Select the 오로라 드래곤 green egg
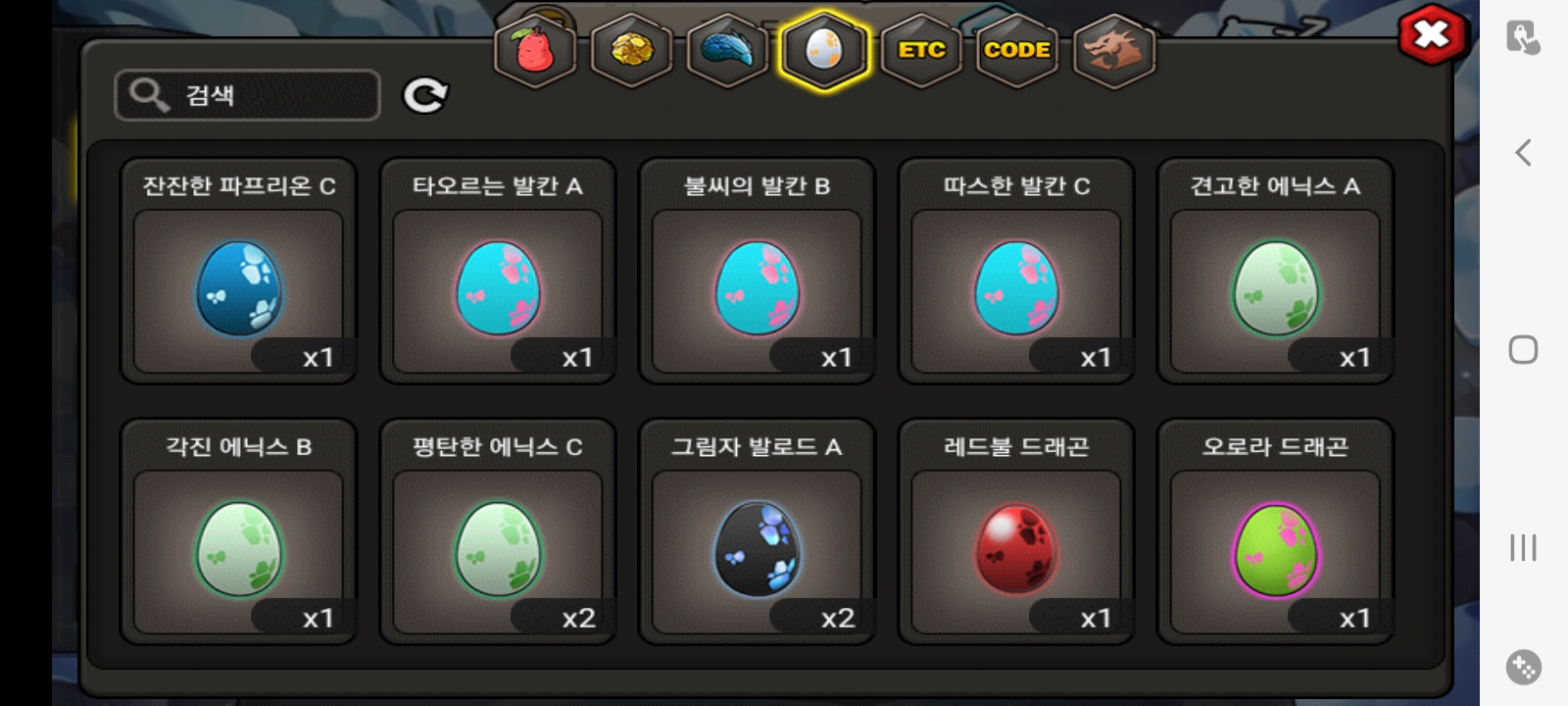This screenshot has height=706, width=1568. 1275,532
